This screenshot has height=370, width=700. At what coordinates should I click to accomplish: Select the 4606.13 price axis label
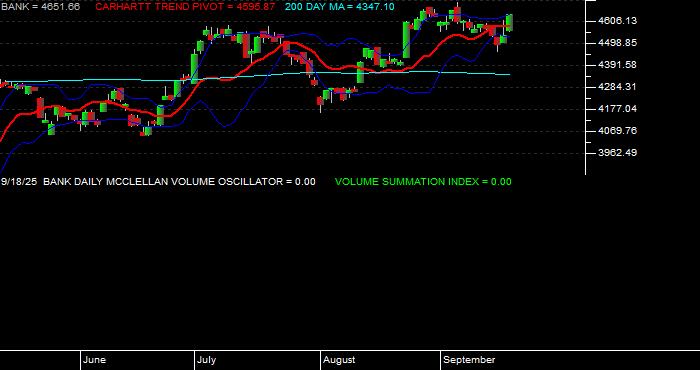(x=617, y=21)
